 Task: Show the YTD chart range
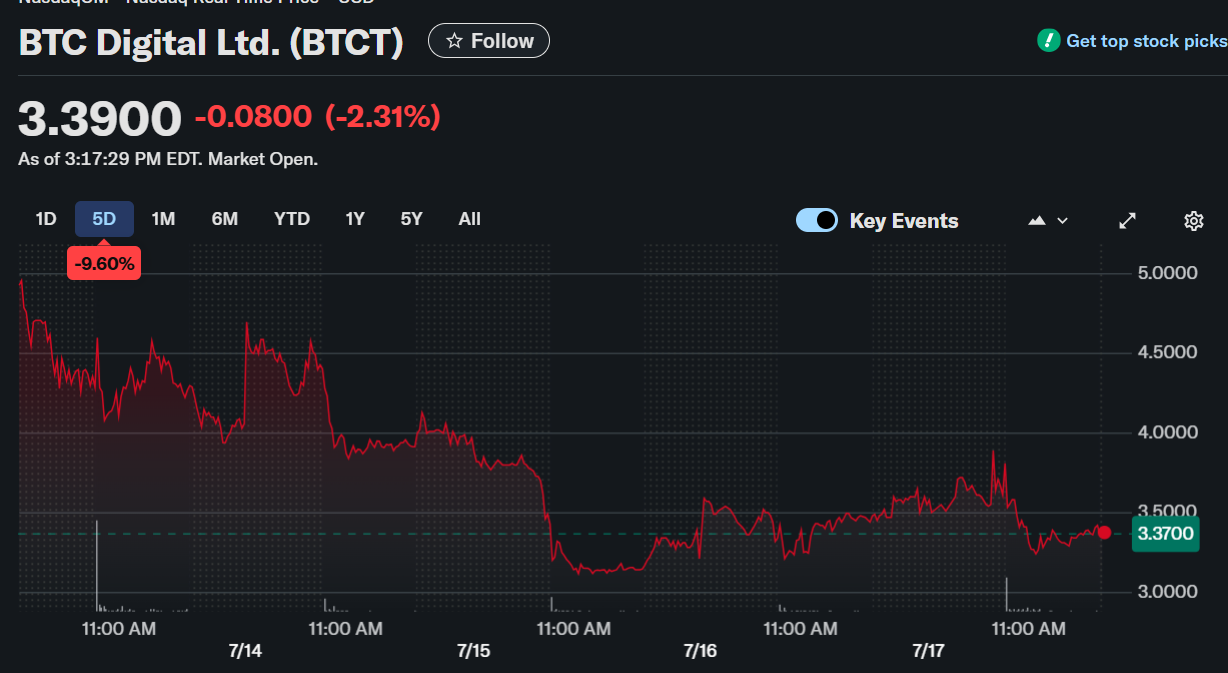click(x=292, y=219)
